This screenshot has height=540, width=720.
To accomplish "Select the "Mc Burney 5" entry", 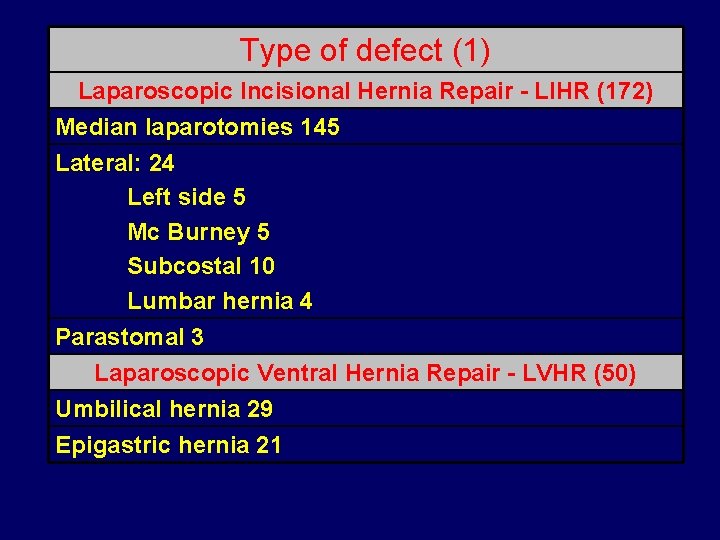I will (x=198, y=233).
